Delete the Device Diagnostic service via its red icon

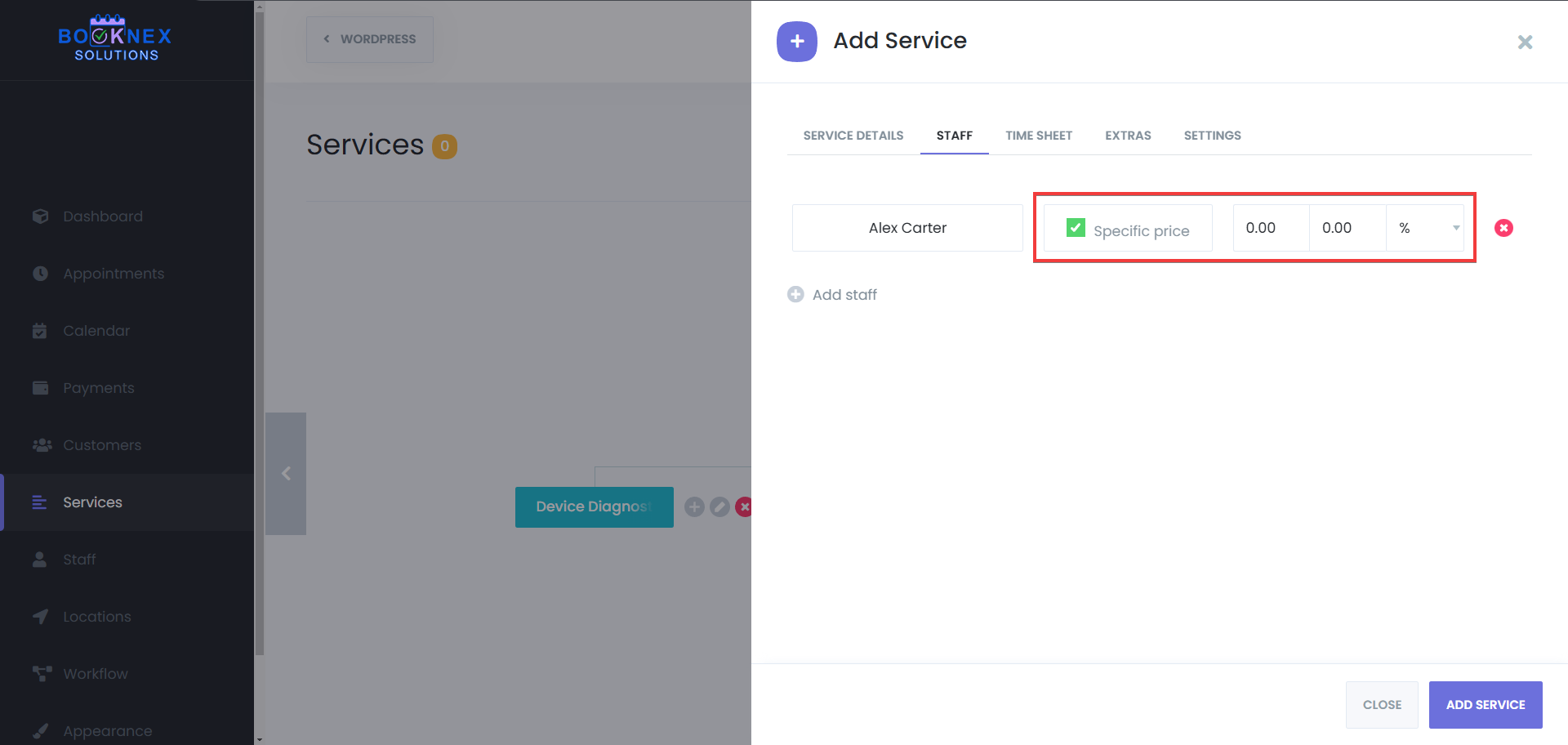(x=744, y=506)
